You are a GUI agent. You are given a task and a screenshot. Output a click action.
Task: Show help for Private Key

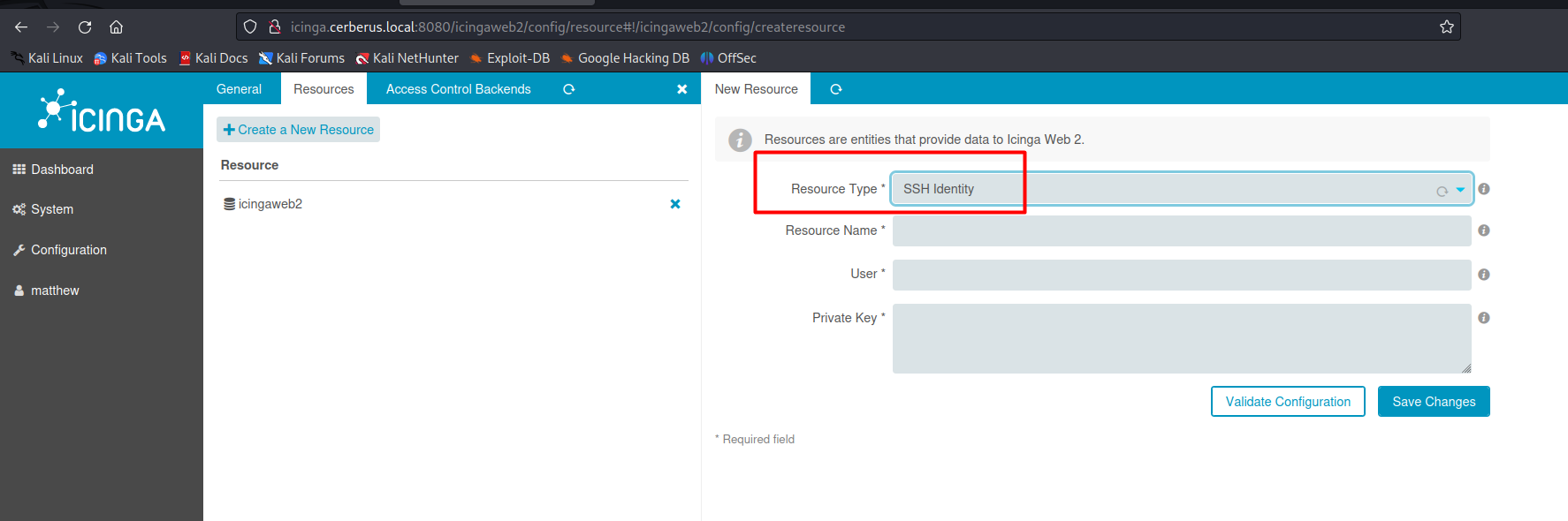(1484, 318)
